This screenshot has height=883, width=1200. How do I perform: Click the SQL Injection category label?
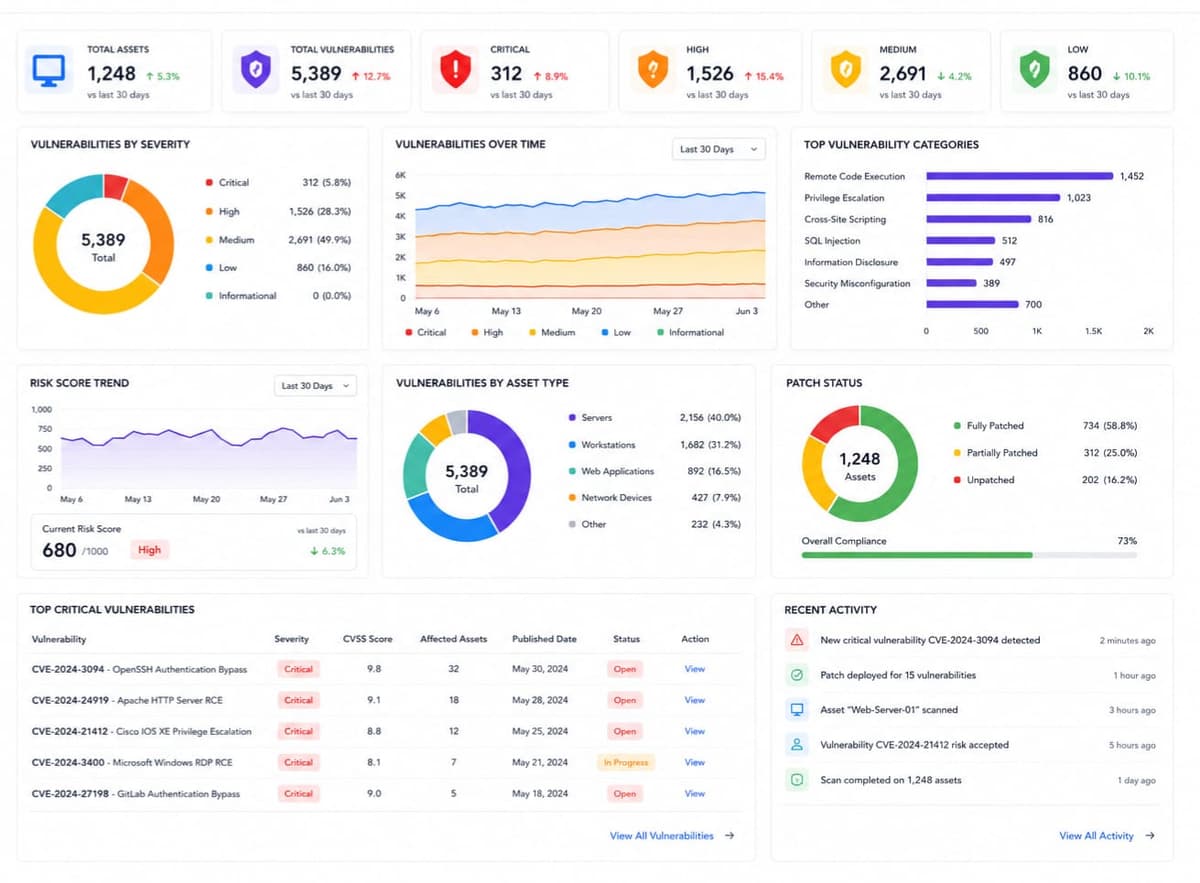pyautogui.click(x=833, y=240)
